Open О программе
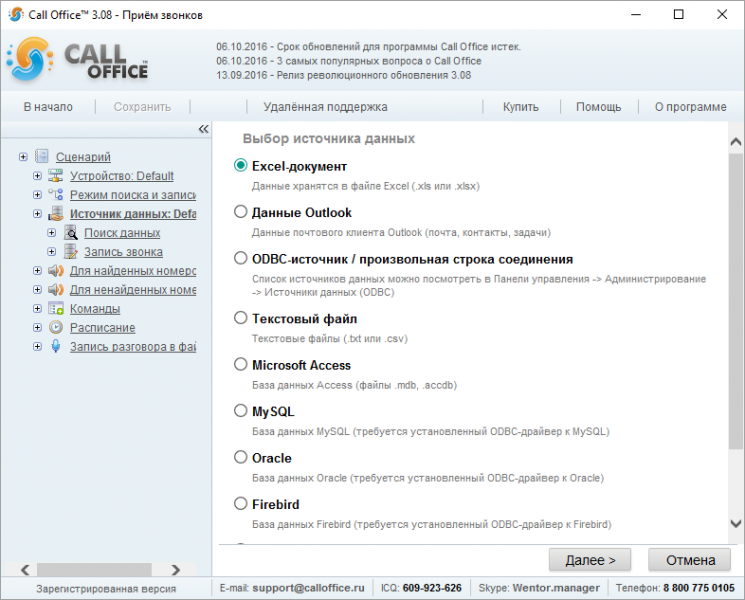 690,107
